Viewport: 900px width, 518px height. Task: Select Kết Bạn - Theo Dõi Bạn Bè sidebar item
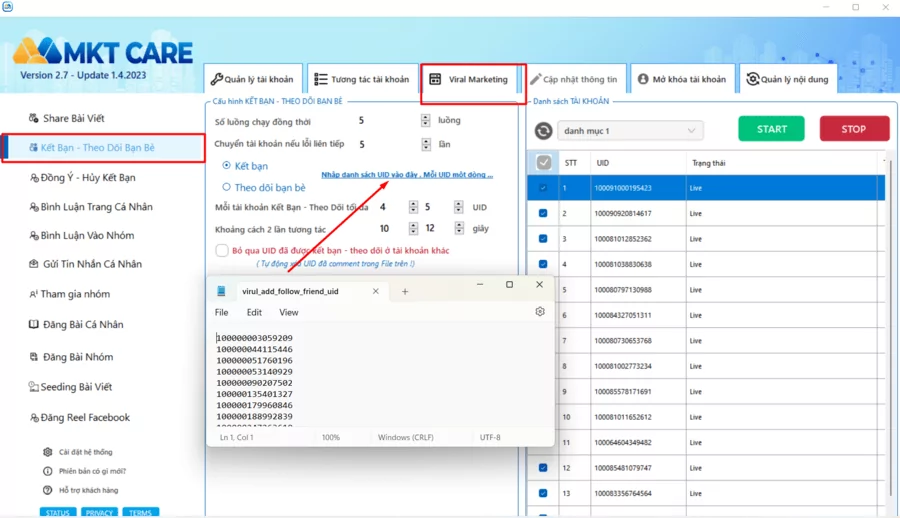(x=103, y=148)
